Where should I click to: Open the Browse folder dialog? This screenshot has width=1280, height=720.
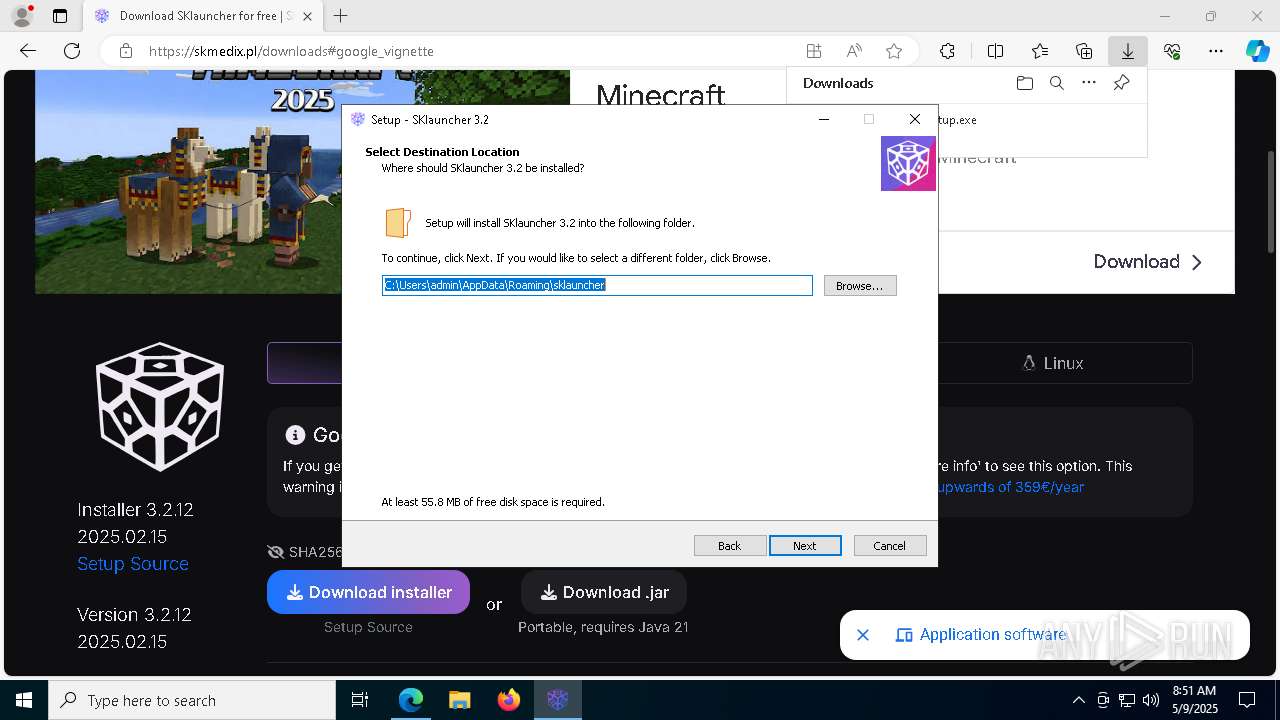point(860,285)
